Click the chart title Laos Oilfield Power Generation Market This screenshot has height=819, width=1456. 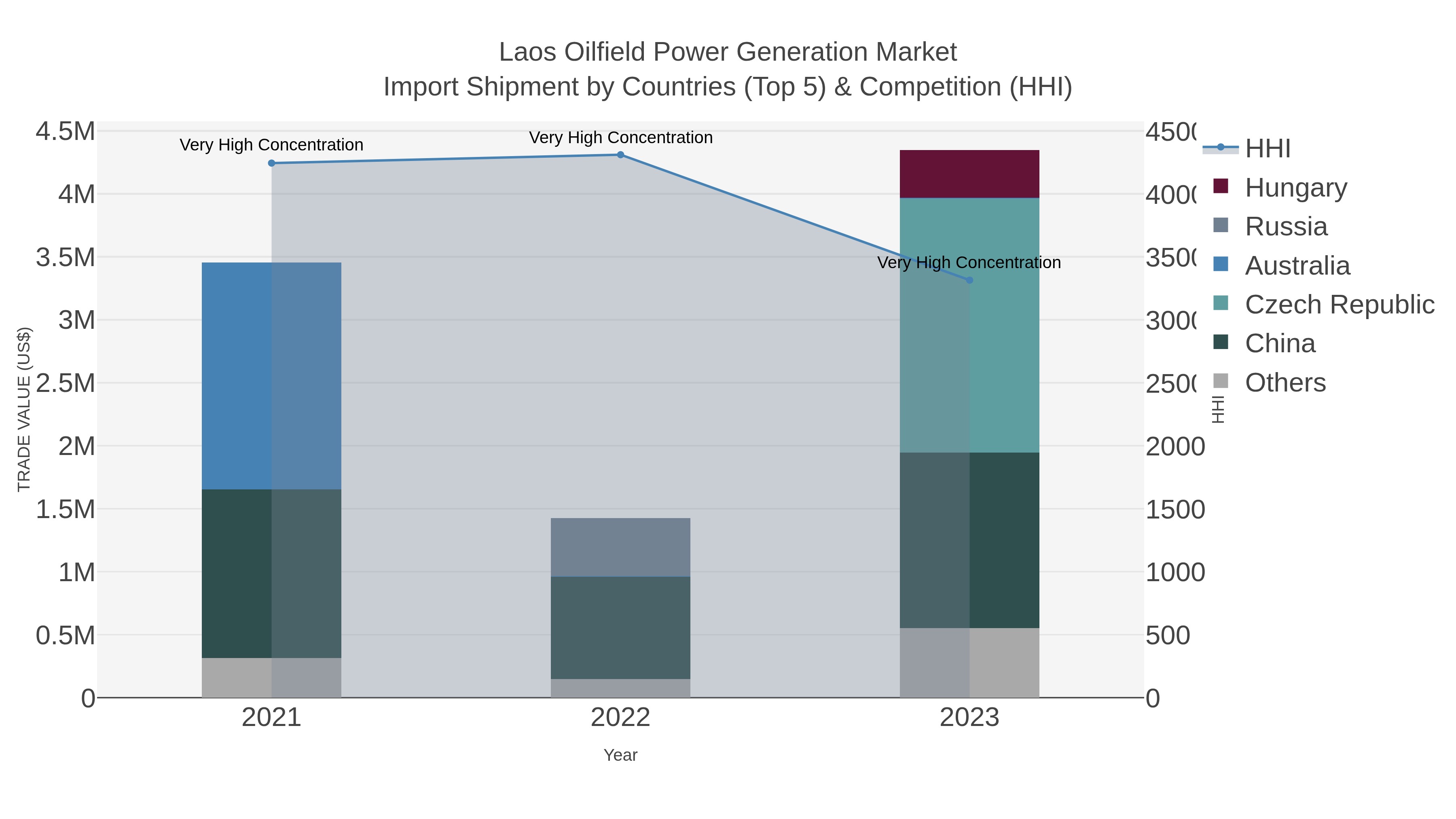pos(728,52)
